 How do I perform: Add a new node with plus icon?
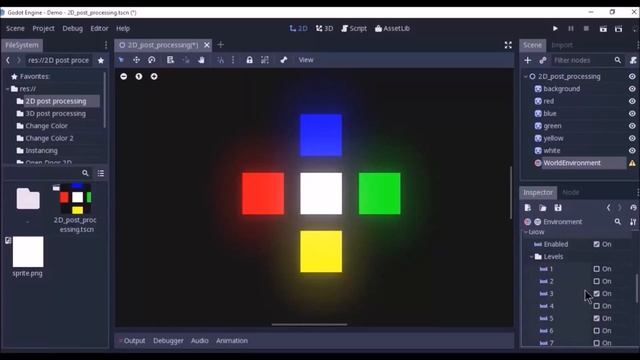(527, 60)
